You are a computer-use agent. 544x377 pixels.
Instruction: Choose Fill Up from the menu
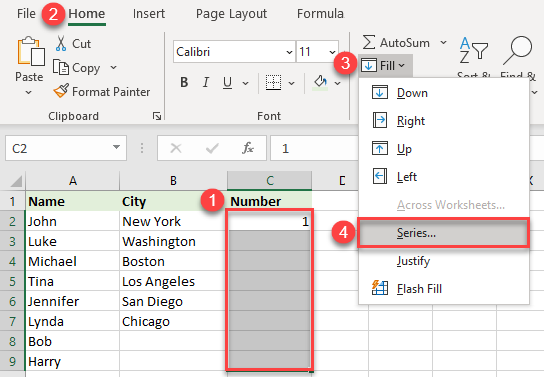coord(443,149)
